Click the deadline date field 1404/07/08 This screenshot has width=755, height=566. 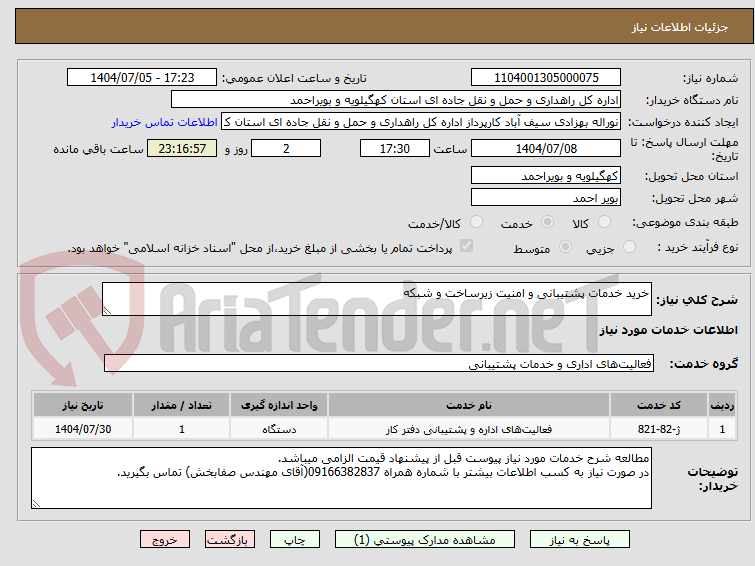[546, 148]
